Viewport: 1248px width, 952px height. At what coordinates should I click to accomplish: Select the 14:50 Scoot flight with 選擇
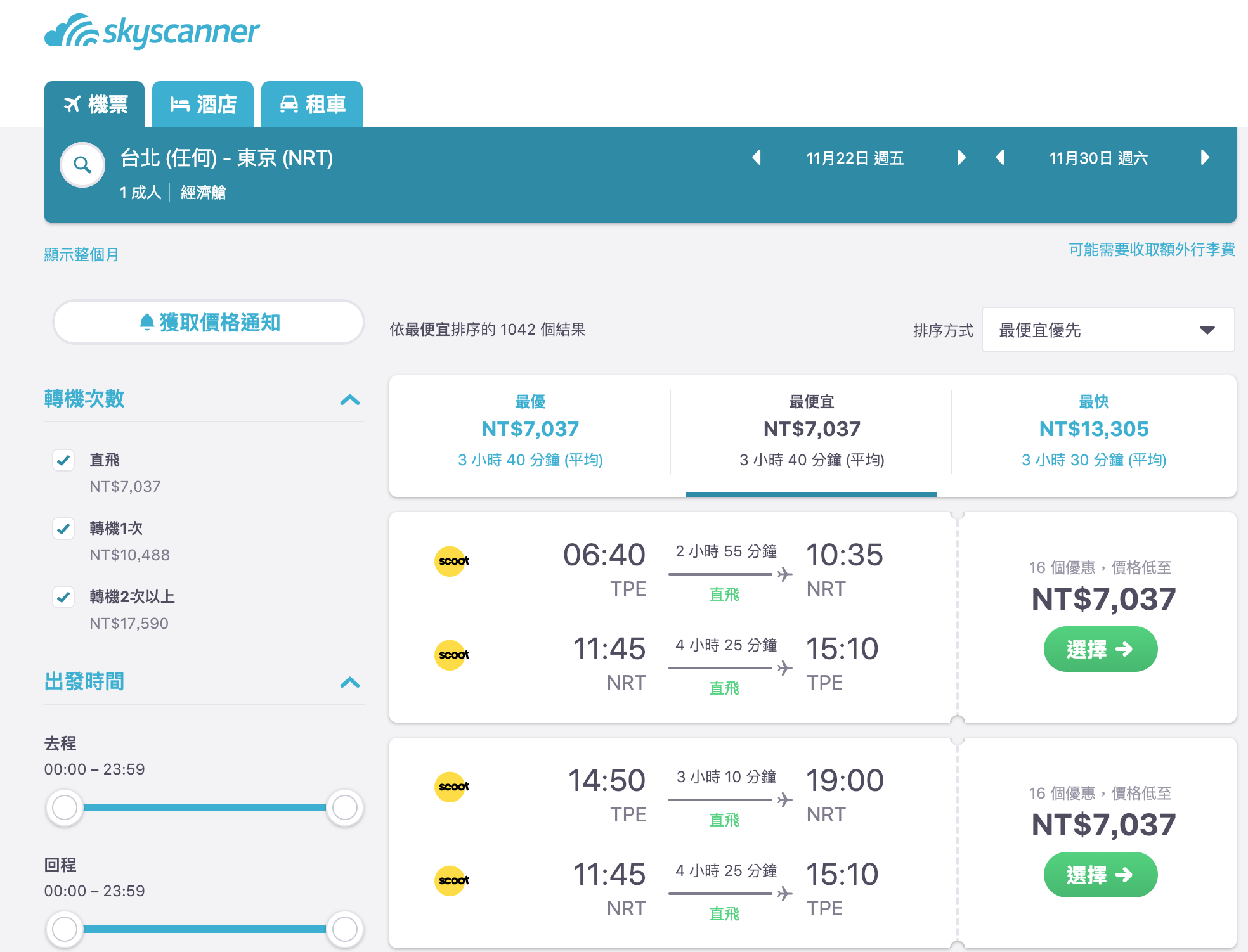(1100, 875)
